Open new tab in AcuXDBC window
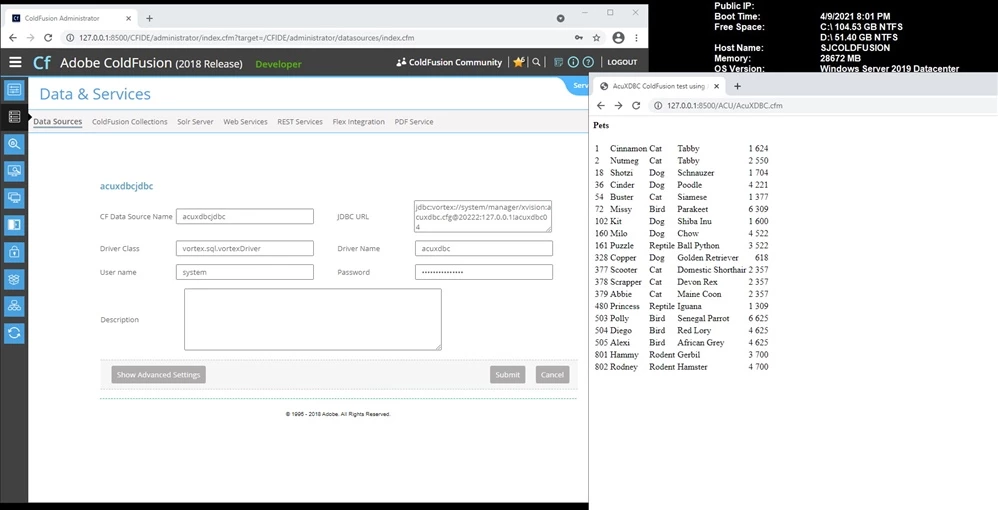The width and height of the screenshot is (998, 510). point(737,86)
